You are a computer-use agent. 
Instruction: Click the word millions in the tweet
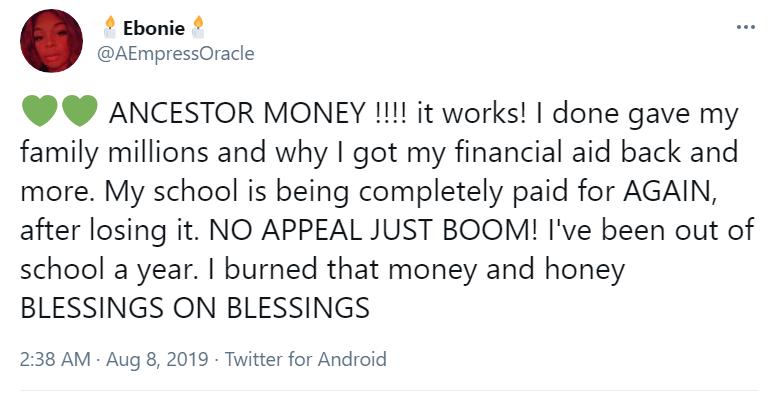[x=158, y=152]
